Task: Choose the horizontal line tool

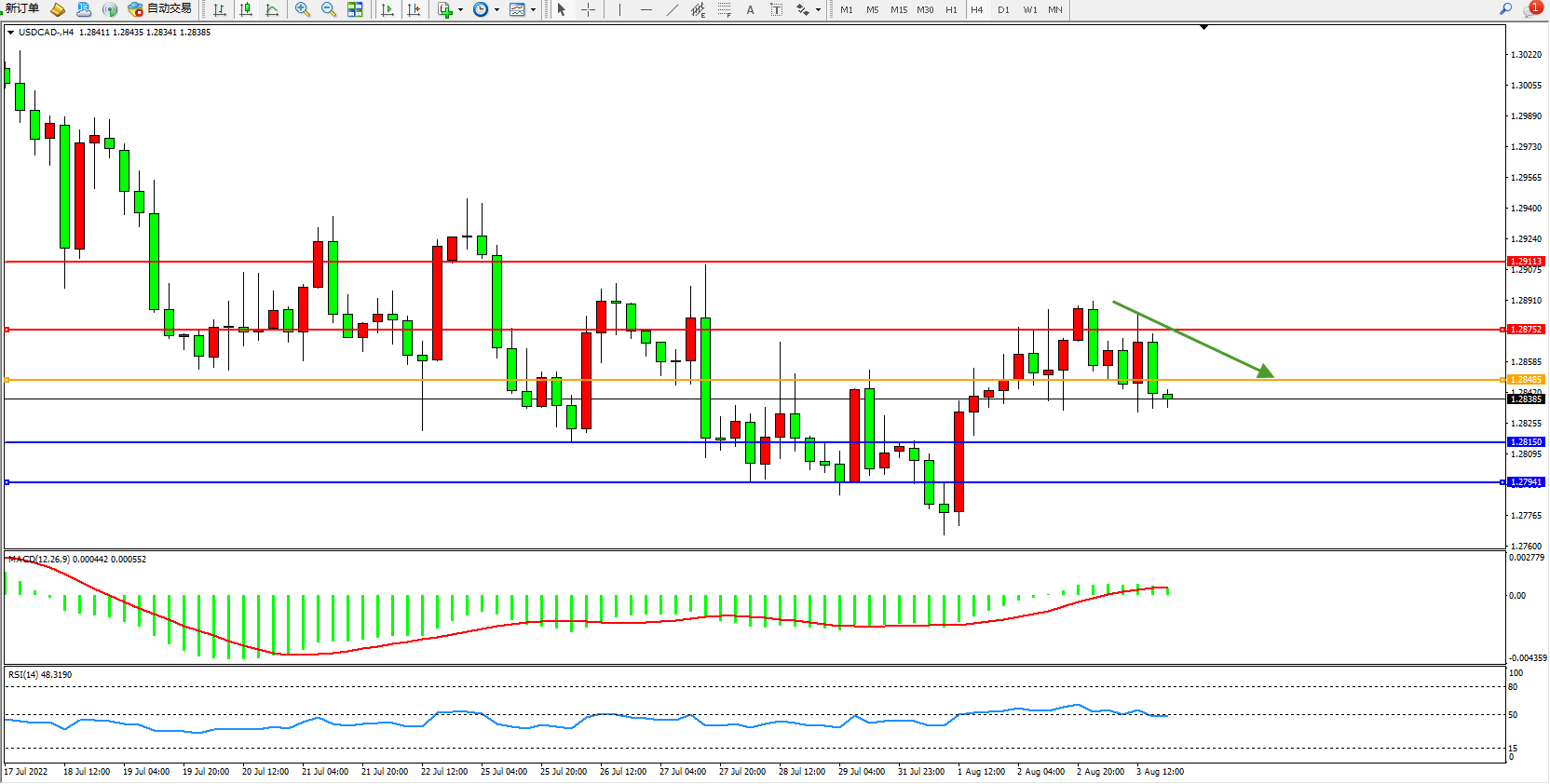Action: 646,9
